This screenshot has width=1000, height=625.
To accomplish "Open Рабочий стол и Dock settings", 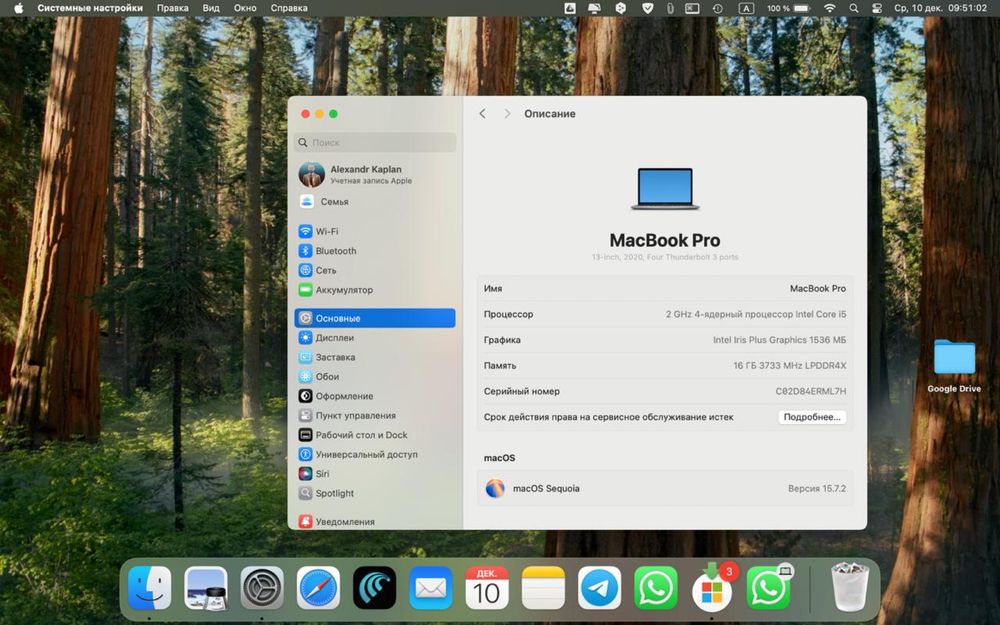I will [x=375, y=435].
